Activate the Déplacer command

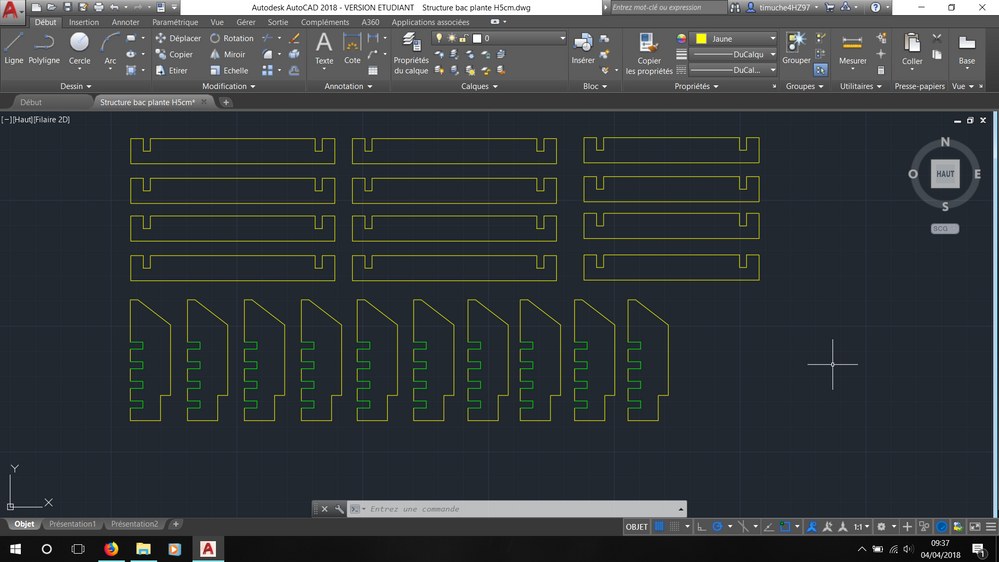click(178, 38)
